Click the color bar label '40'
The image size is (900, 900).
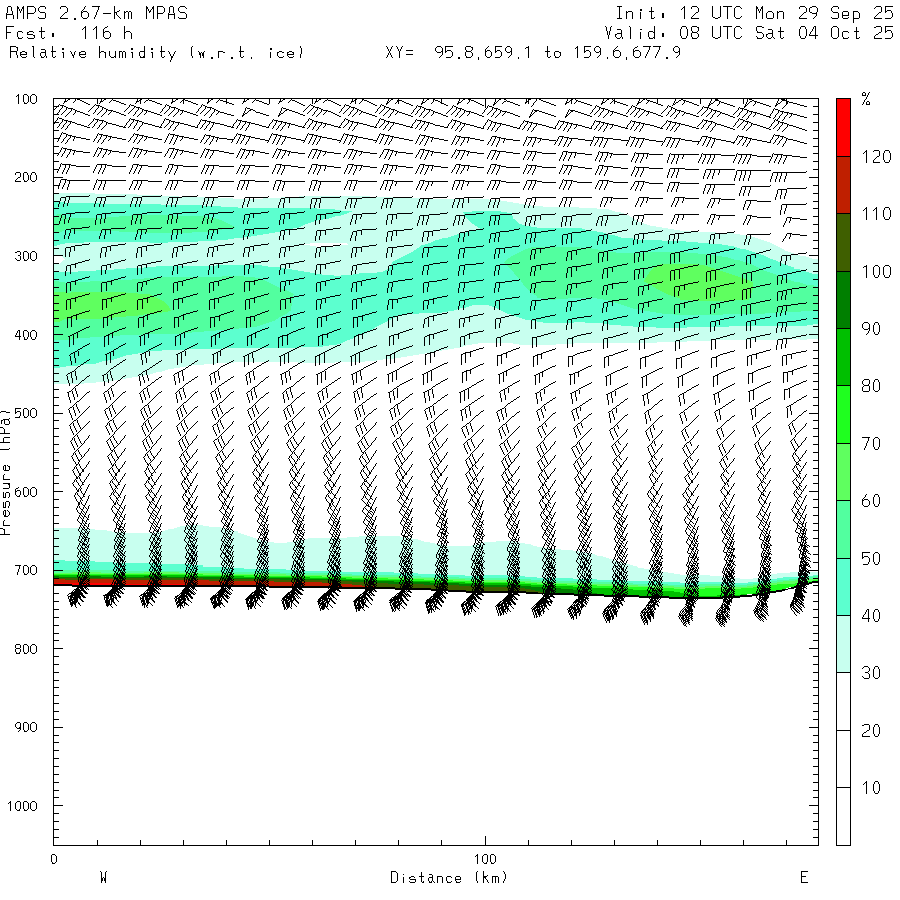click(x=871, y=616)
